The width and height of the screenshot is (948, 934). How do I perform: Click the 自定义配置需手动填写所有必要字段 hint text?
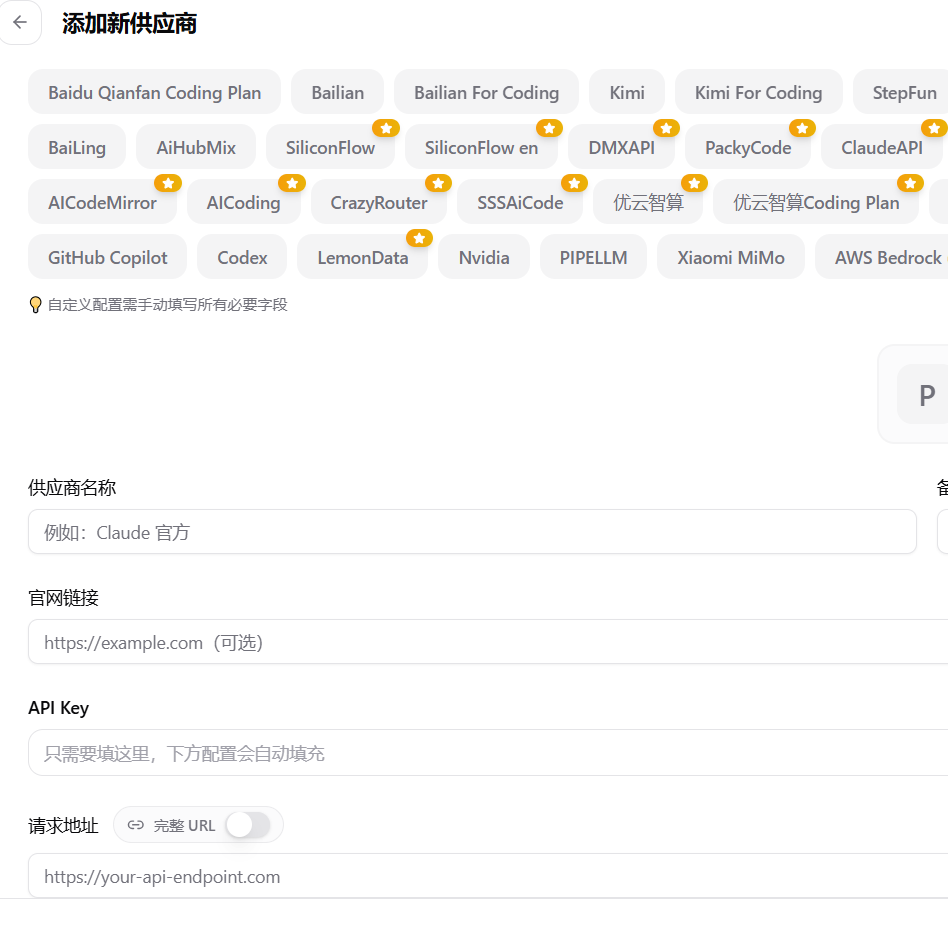(167, 305)
